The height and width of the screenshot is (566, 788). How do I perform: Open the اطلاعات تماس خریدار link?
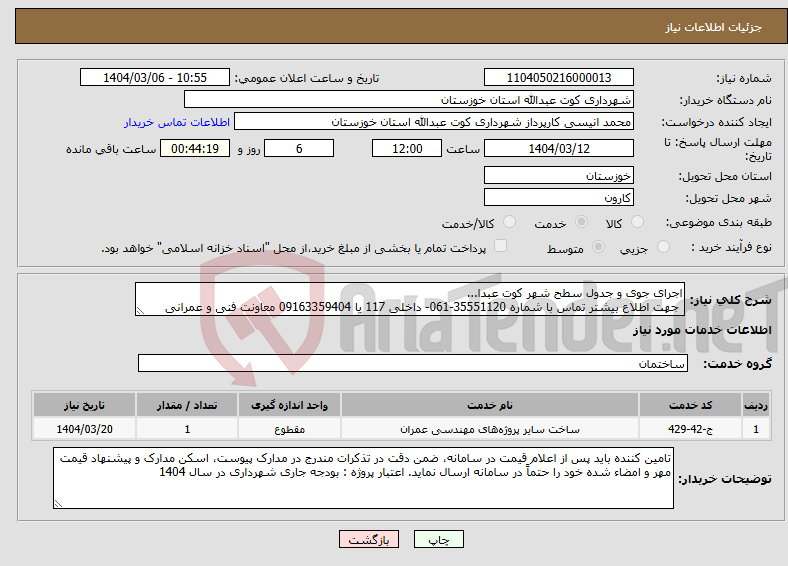tap(177, 122)
